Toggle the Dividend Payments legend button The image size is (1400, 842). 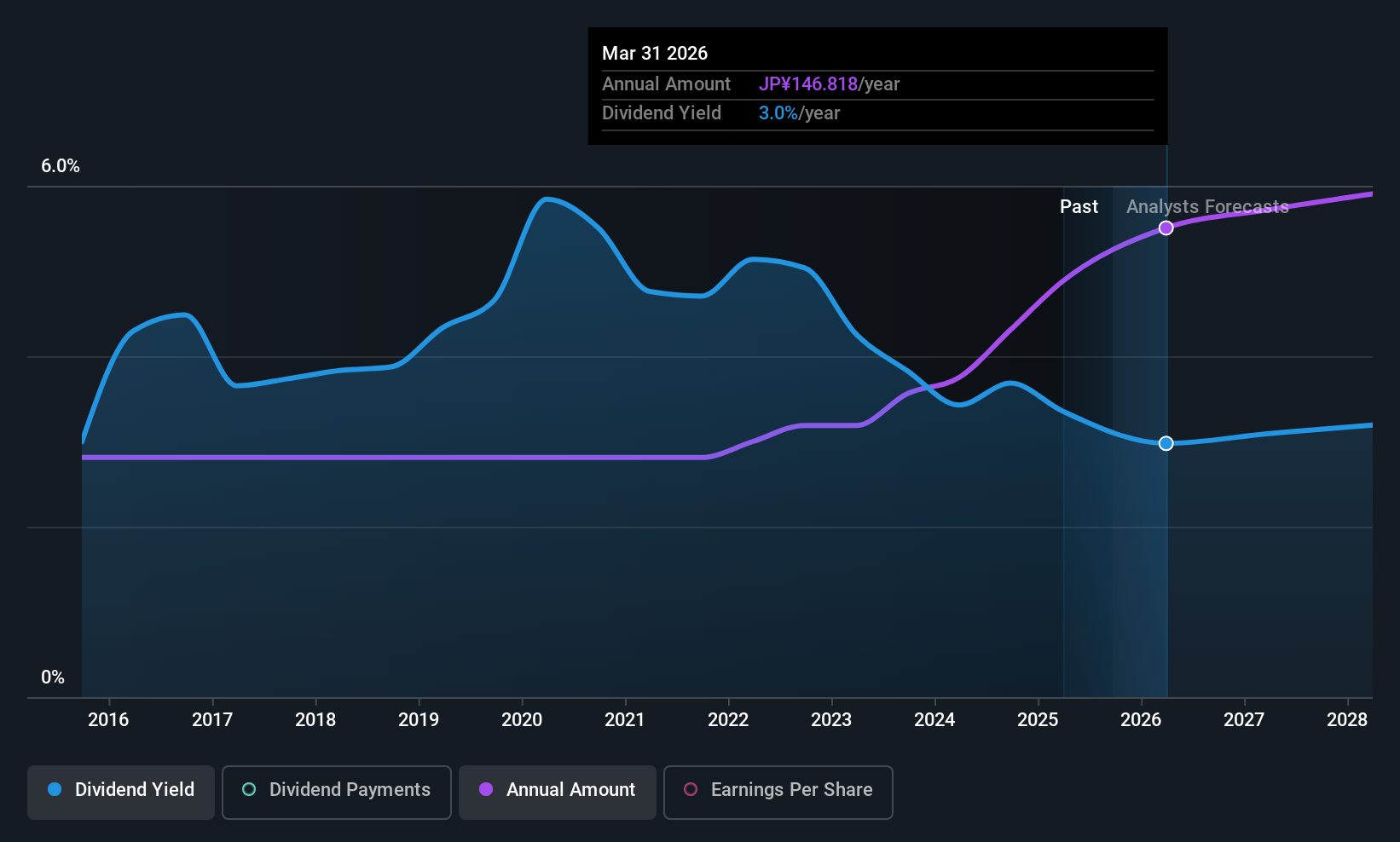pyautogui.click(x=337, y=793)
